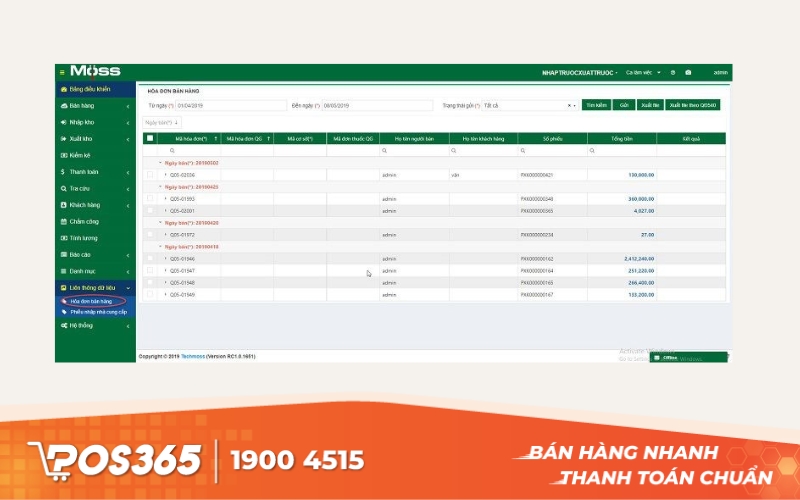Click the Đến ngày date field
Screen dimensions: 800x500
point(377,106)
